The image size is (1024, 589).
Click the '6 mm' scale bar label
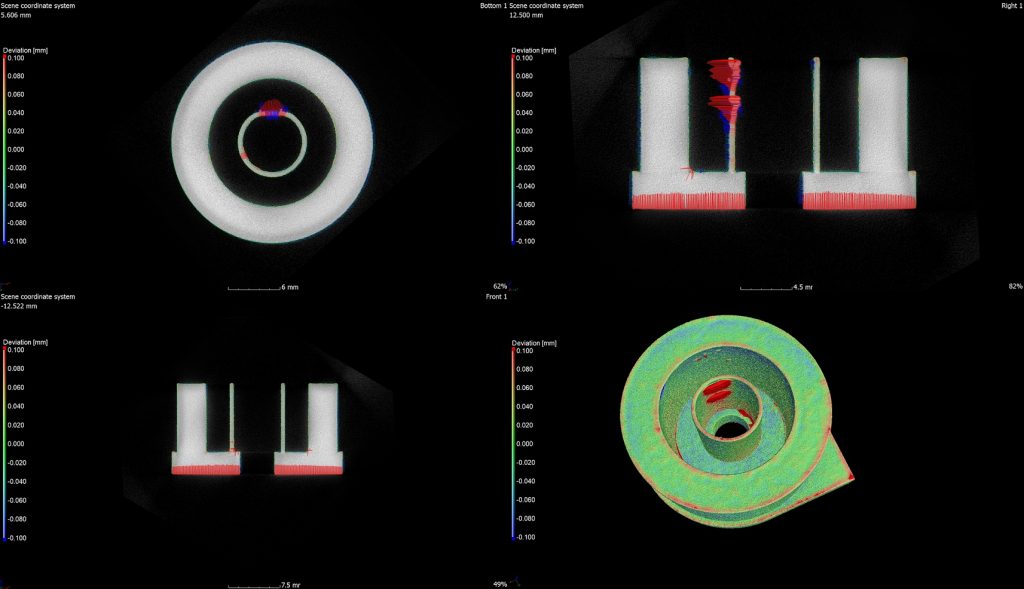(x=290, y=287)
